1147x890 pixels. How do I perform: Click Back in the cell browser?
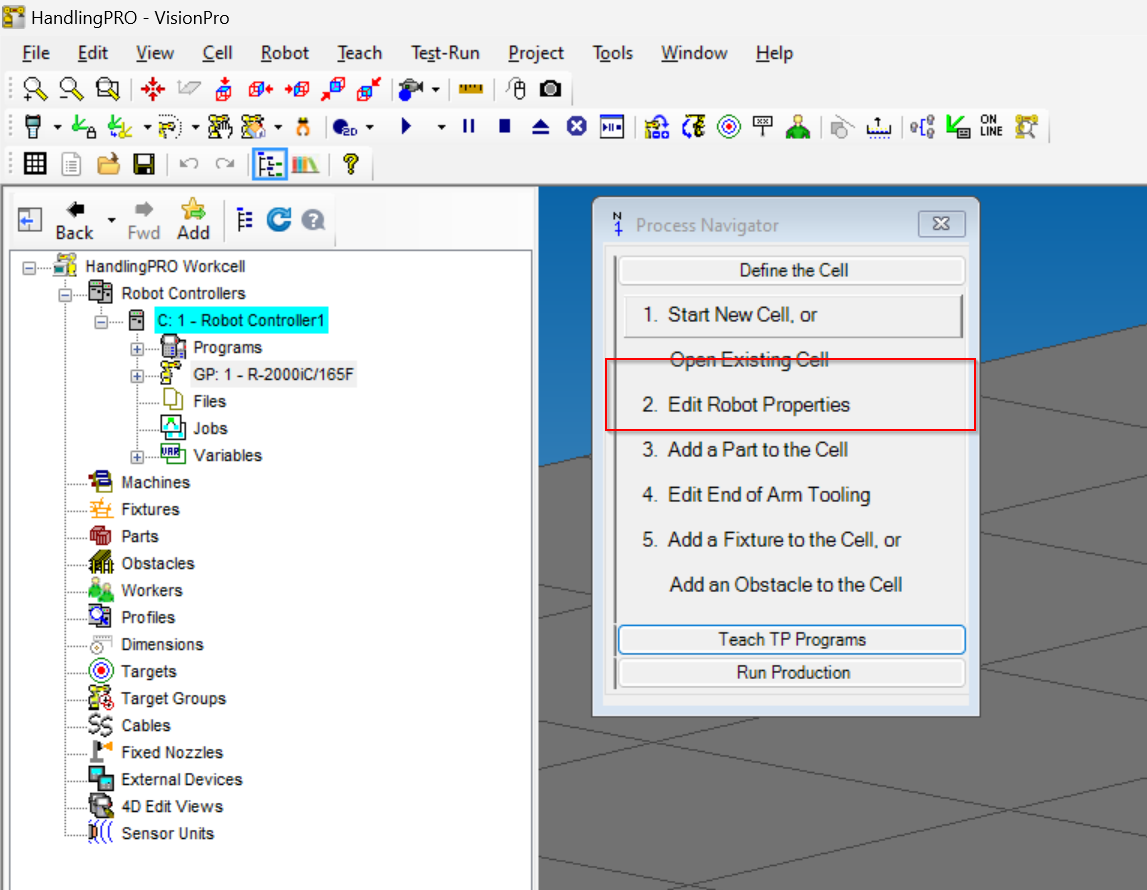pyautogui.click(x=75, y=220)
